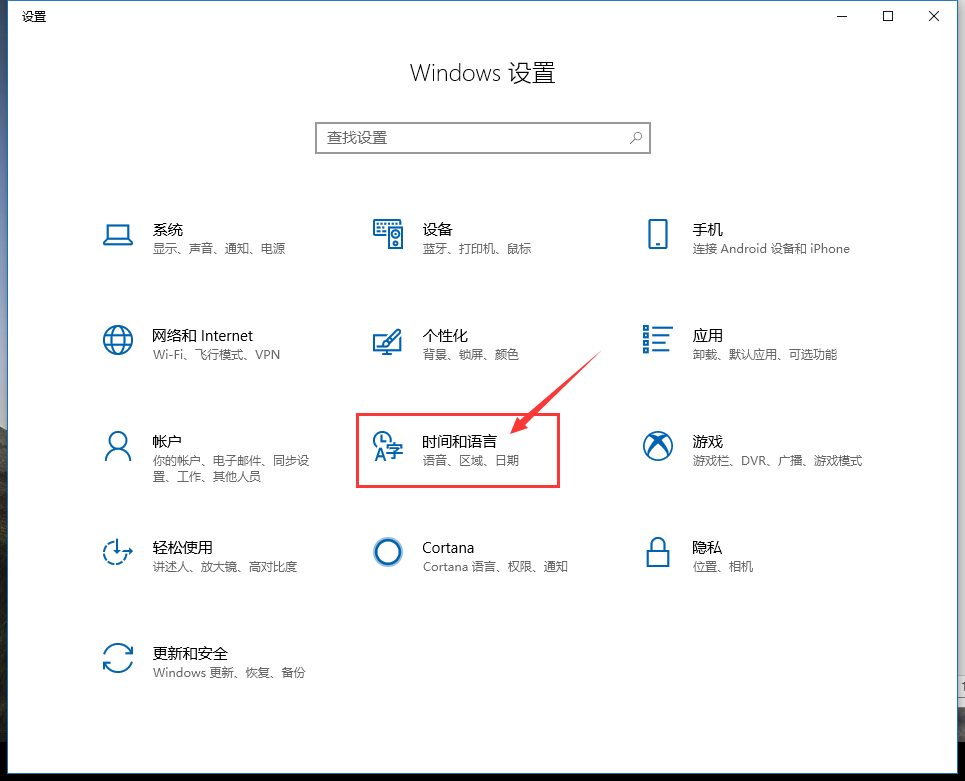Image resolution: width=965 pixels, height=781 pixels.
Task: Click the 网络和 Internet globe icon
Action: click(118, 340)
